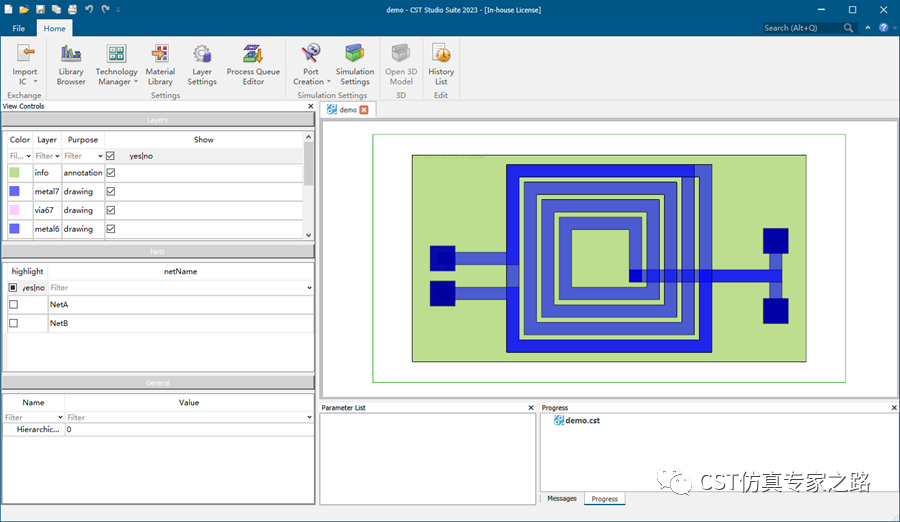This screenshot has width=900, height=522.
Task: Select the Home ribbon tab
Action: [55, 28]
